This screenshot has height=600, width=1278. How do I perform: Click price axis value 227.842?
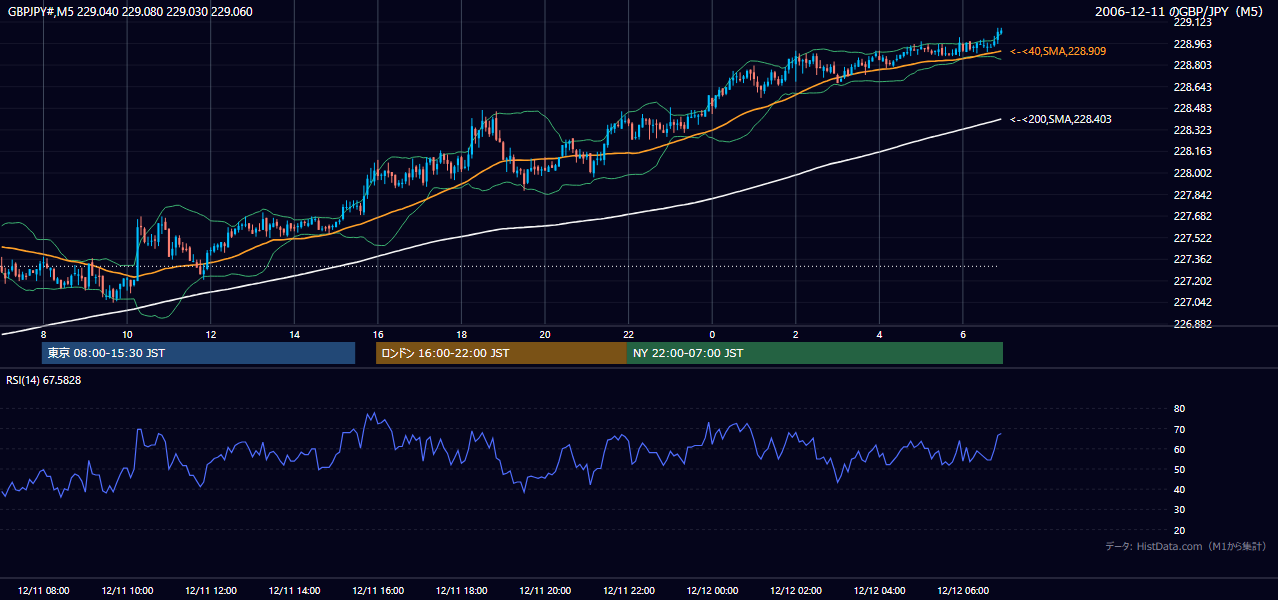[x=1192, y=195]
